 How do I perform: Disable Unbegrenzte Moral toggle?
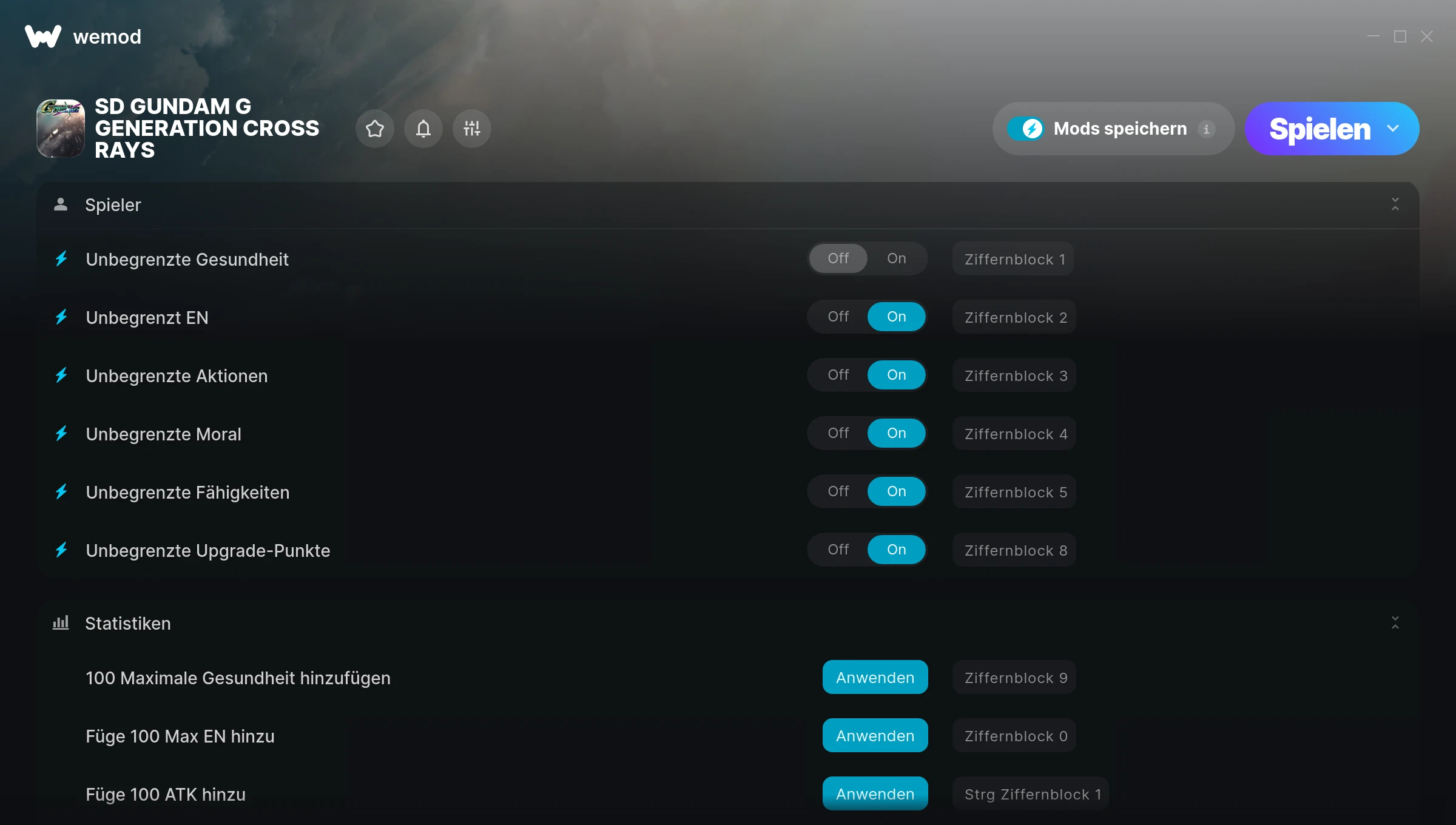pyautogui.click(x=838, y=433)
